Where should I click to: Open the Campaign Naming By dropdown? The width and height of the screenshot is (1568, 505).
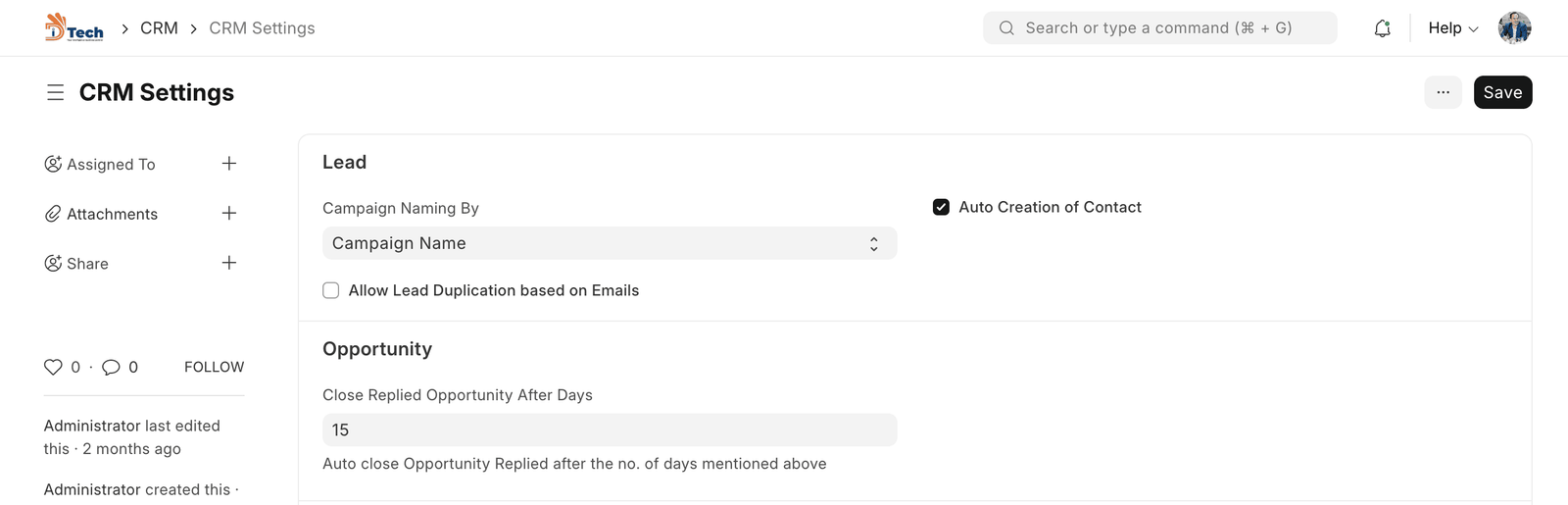pos(609,243)
